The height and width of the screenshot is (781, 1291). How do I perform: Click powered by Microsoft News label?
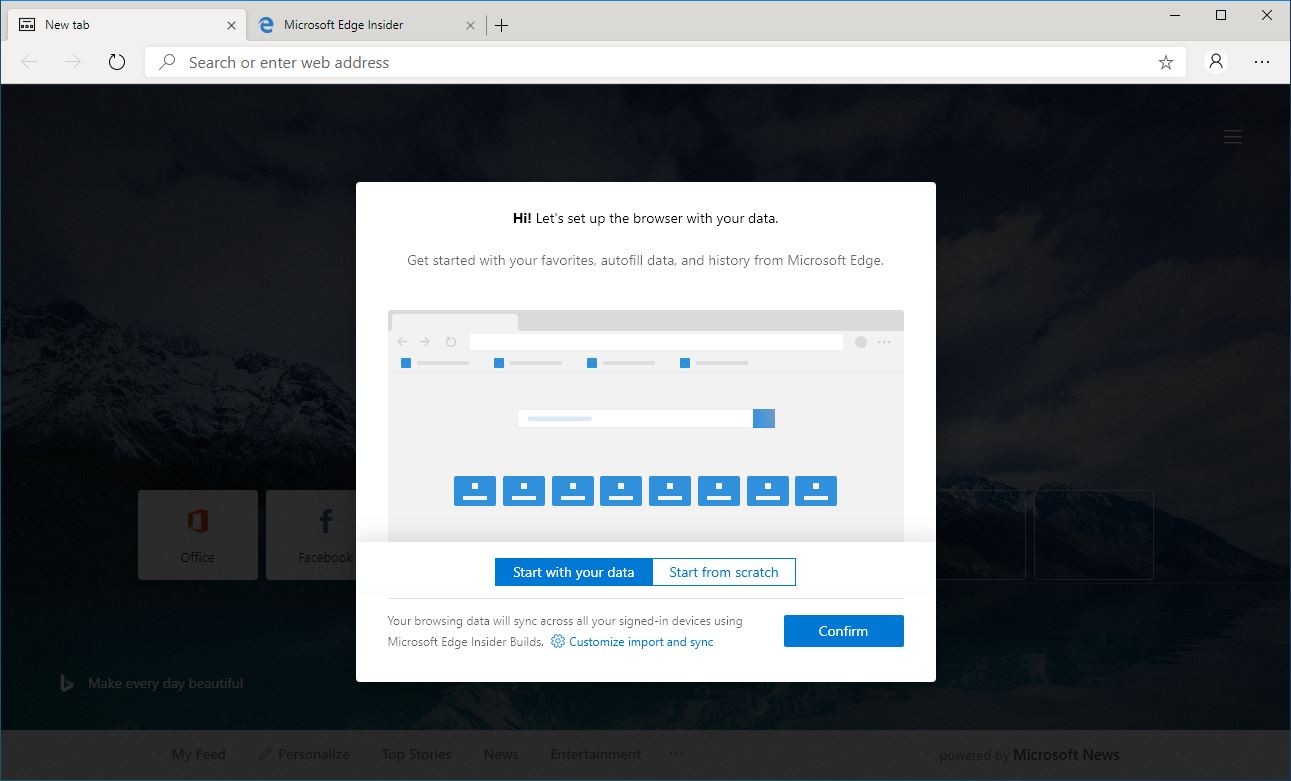1029,755
